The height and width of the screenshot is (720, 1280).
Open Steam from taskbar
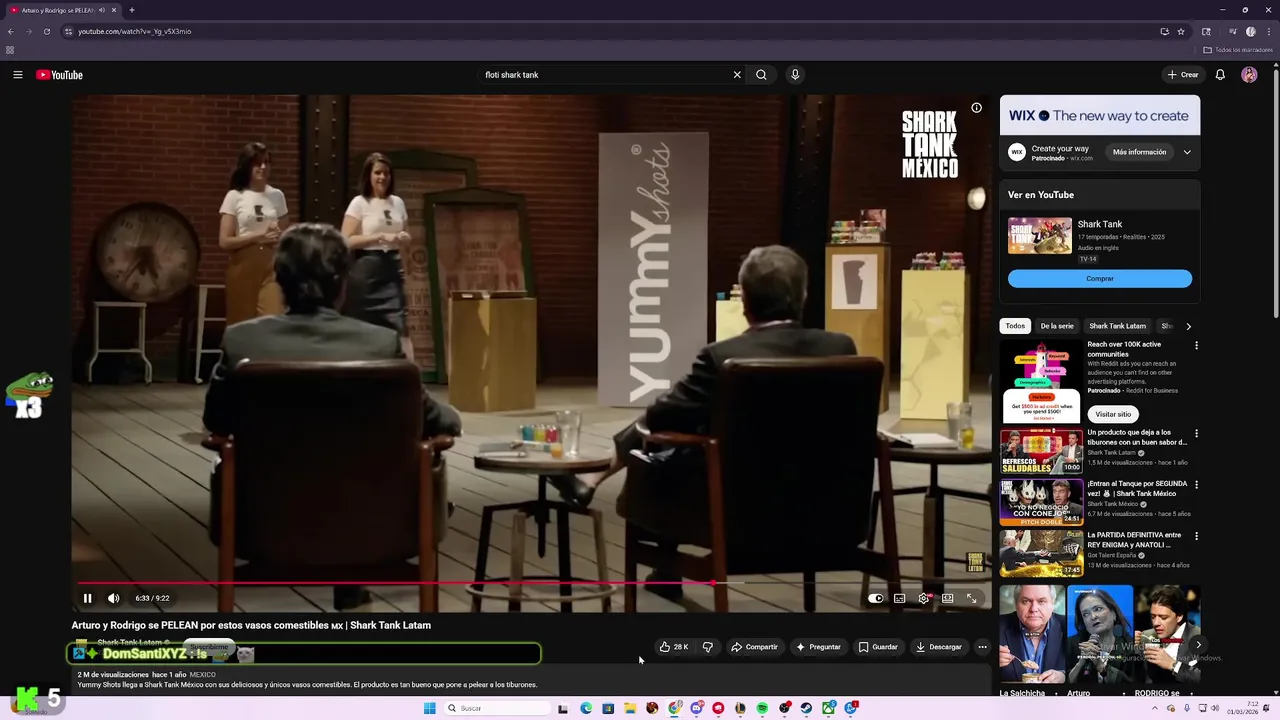tap(806, 708)
